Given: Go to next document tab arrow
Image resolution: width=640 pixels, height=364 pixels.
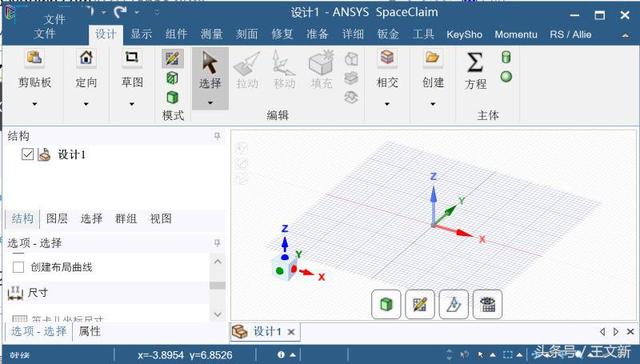Looking at the screenshot, I should [x=616, y=332].
